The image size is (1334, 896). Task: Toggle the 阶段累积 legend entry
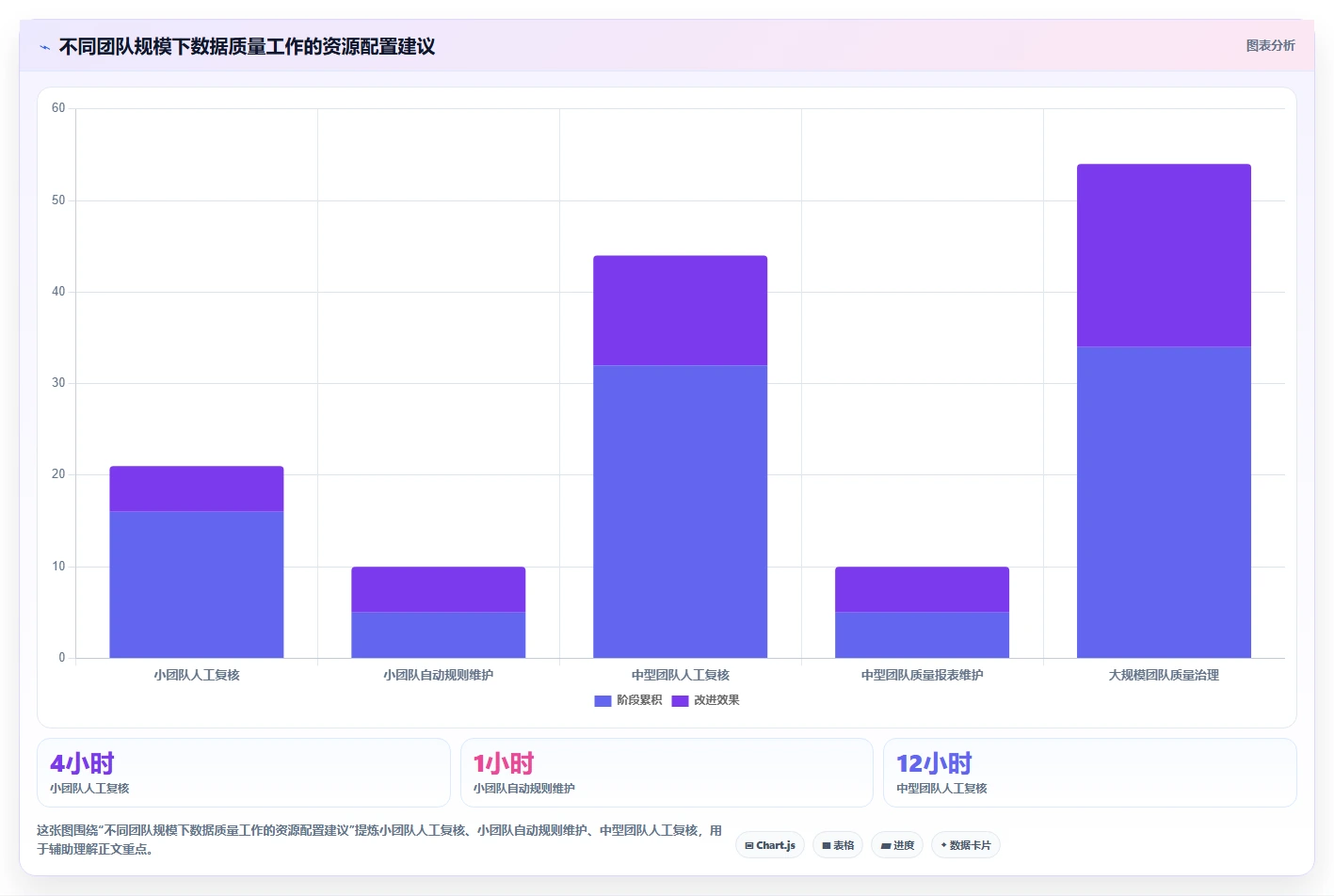click(628, 700)
